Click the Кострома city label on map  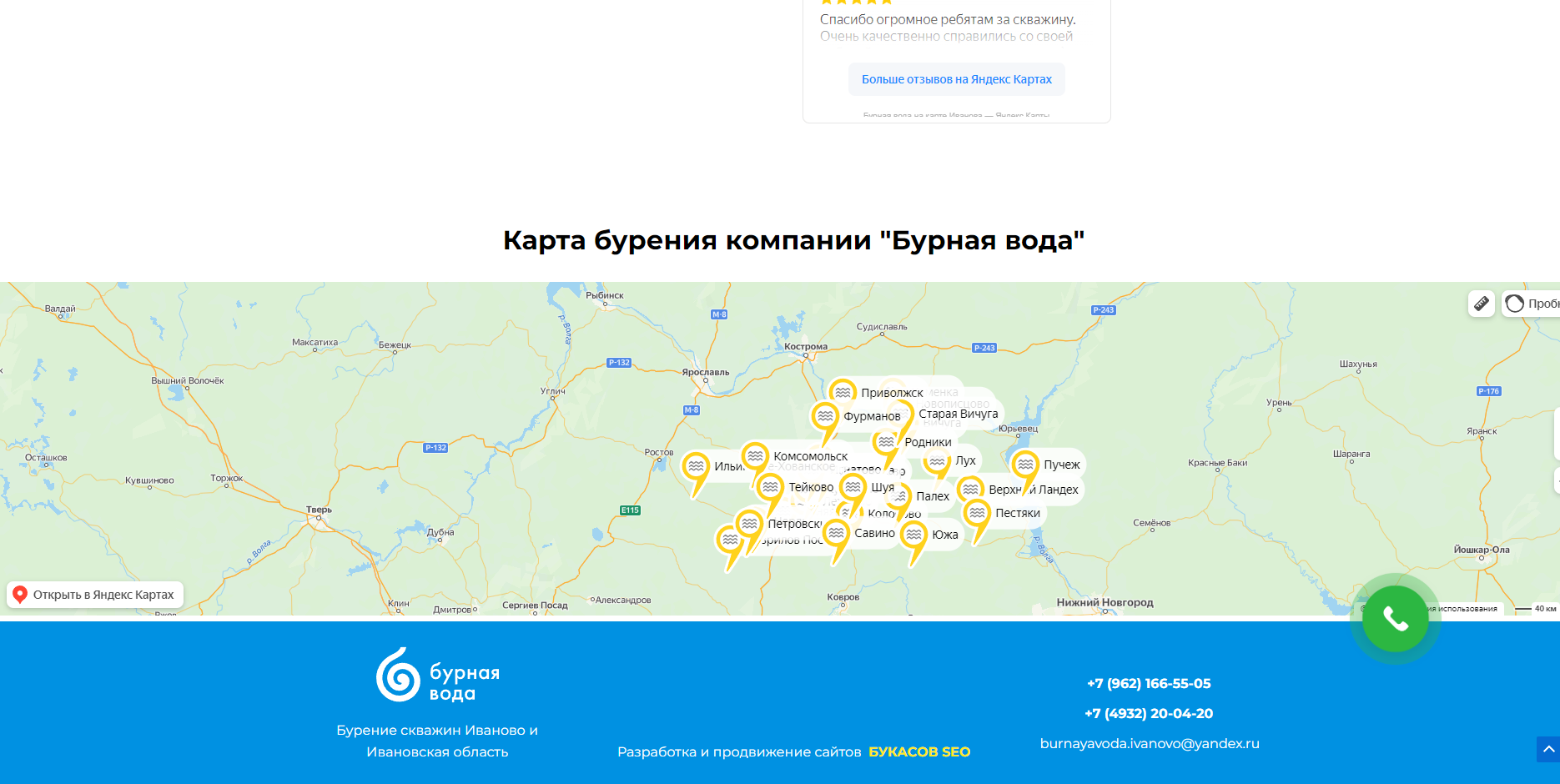[806, 346]
